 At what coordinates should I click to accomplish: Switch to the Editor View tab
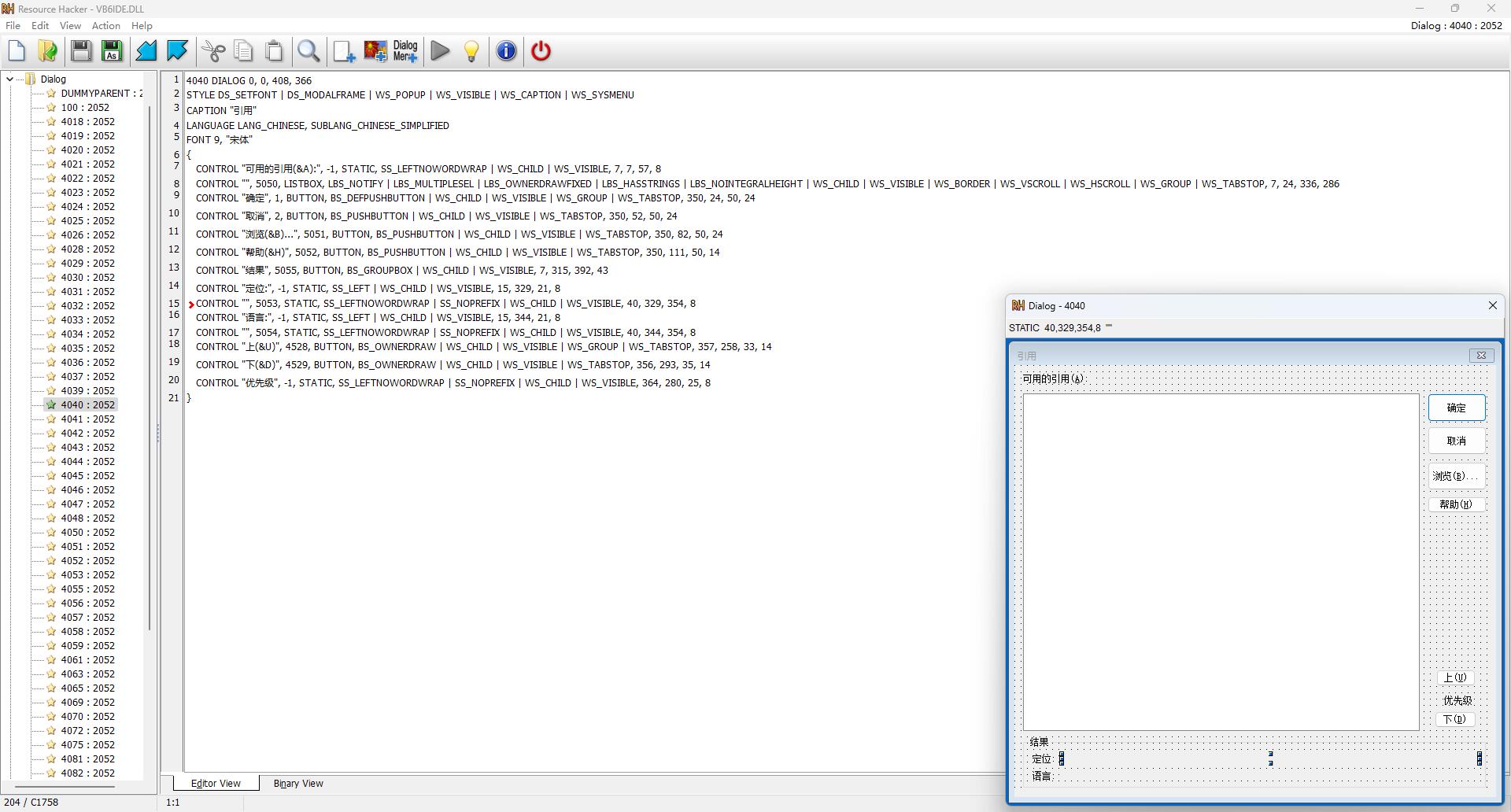[216, 783]
